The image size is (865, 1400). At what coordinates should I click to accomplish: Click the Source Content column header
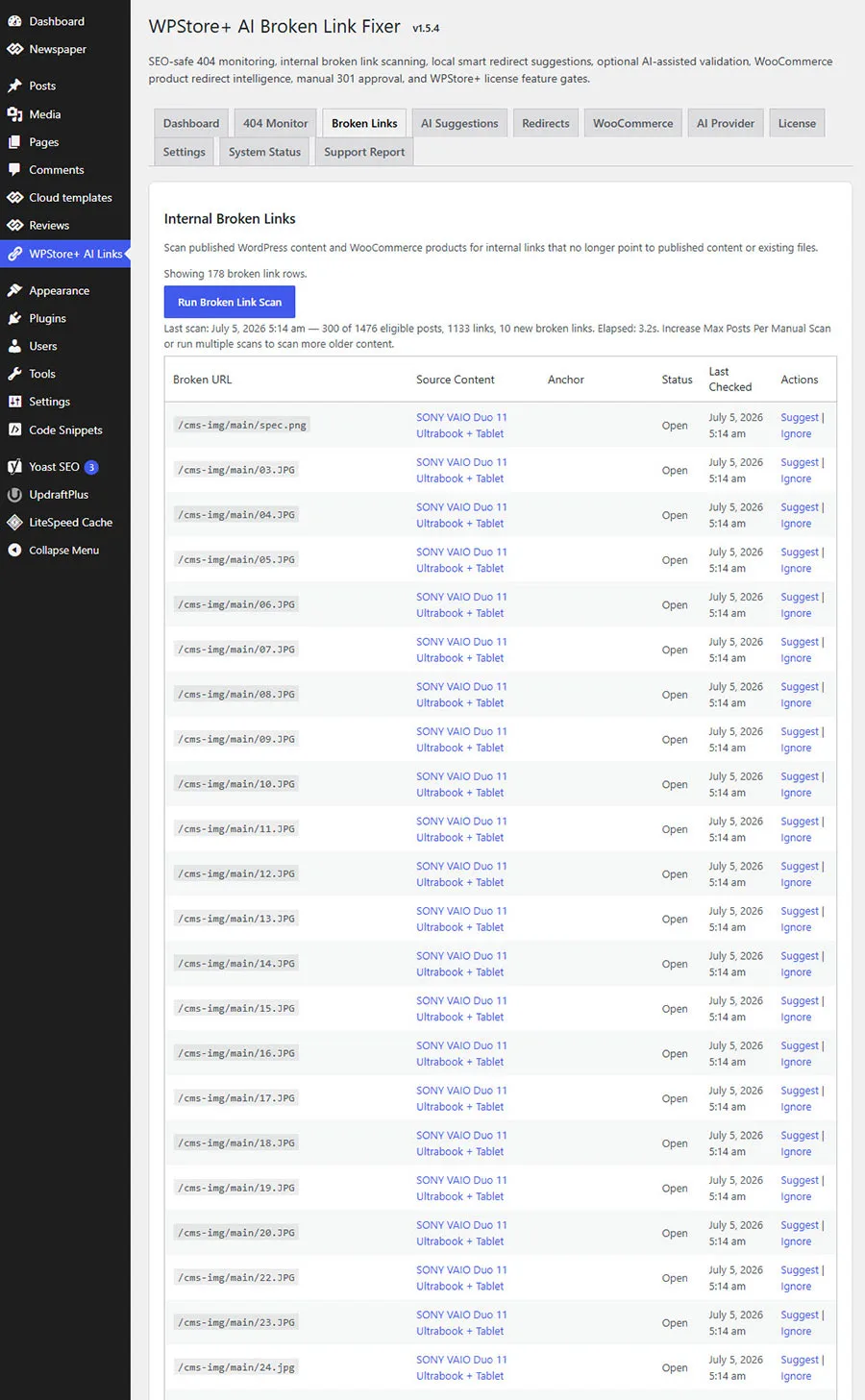(456, 380)
